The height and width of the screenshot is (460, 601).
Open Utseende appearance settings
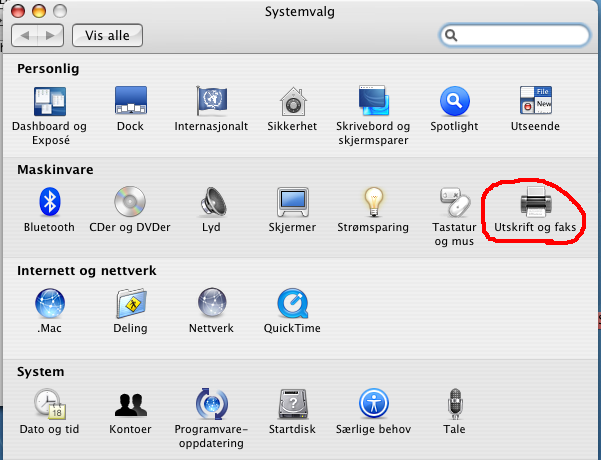click(535, 102)
